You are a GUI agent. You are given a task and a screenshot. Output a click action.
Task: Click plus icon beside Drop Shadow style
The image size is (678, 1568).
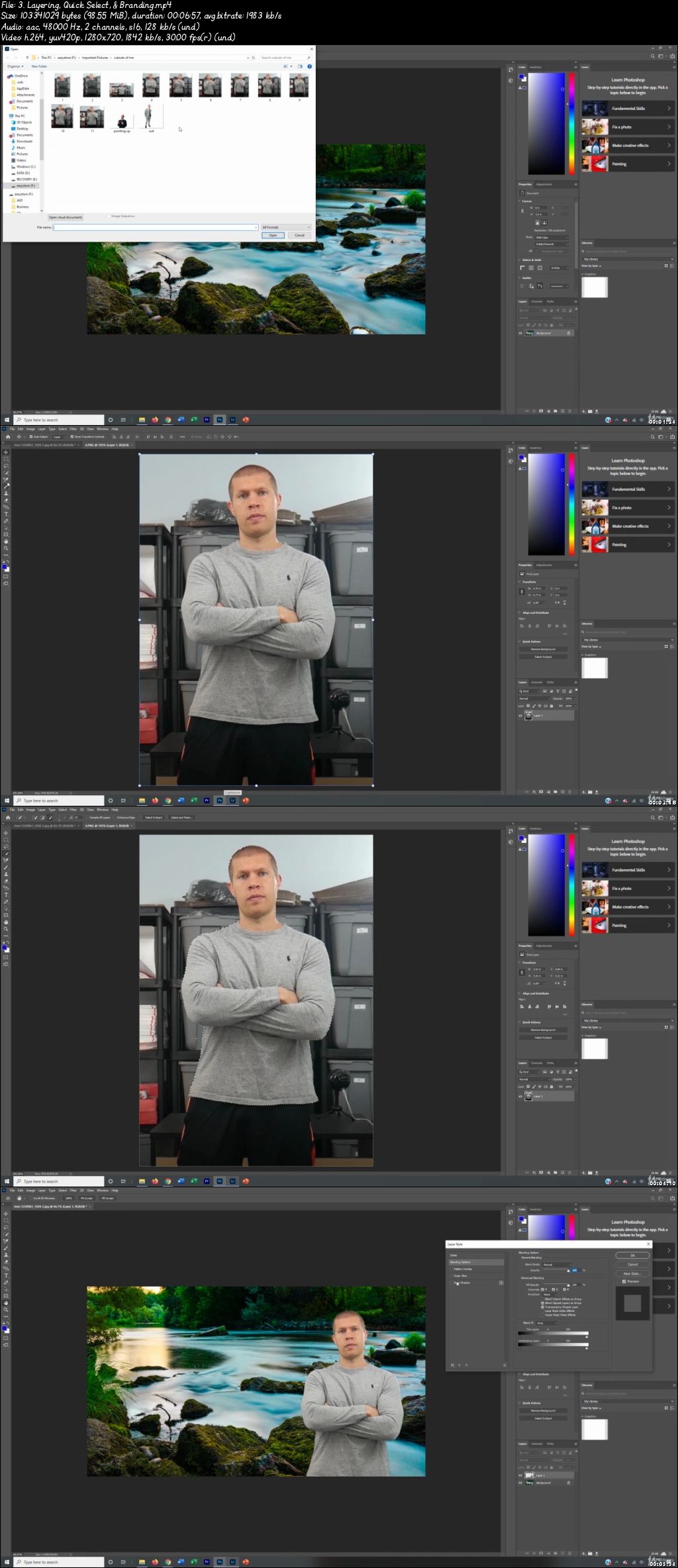[x=501, y=1283]
